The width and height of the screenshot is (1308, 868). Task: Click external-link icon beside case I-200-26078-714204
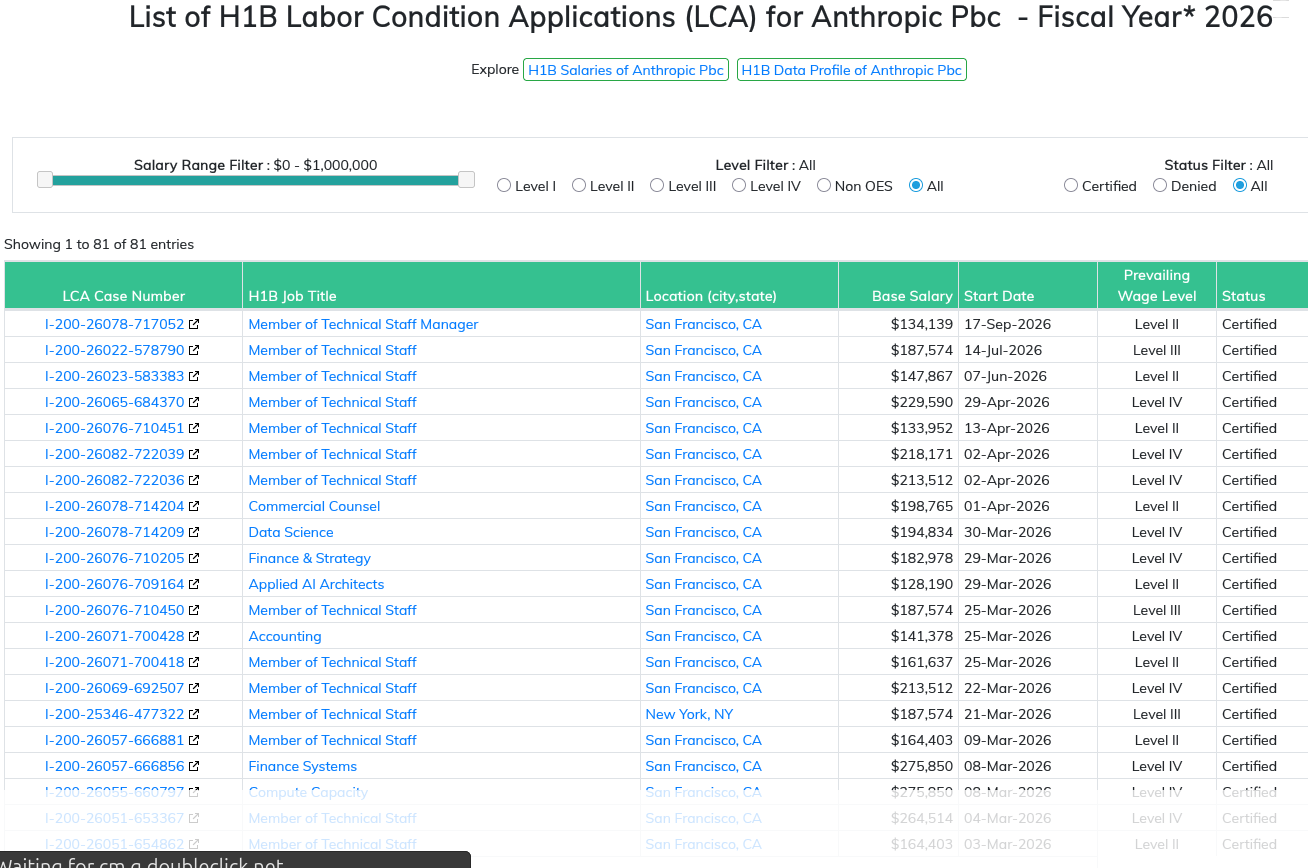(x=194, y=506)
